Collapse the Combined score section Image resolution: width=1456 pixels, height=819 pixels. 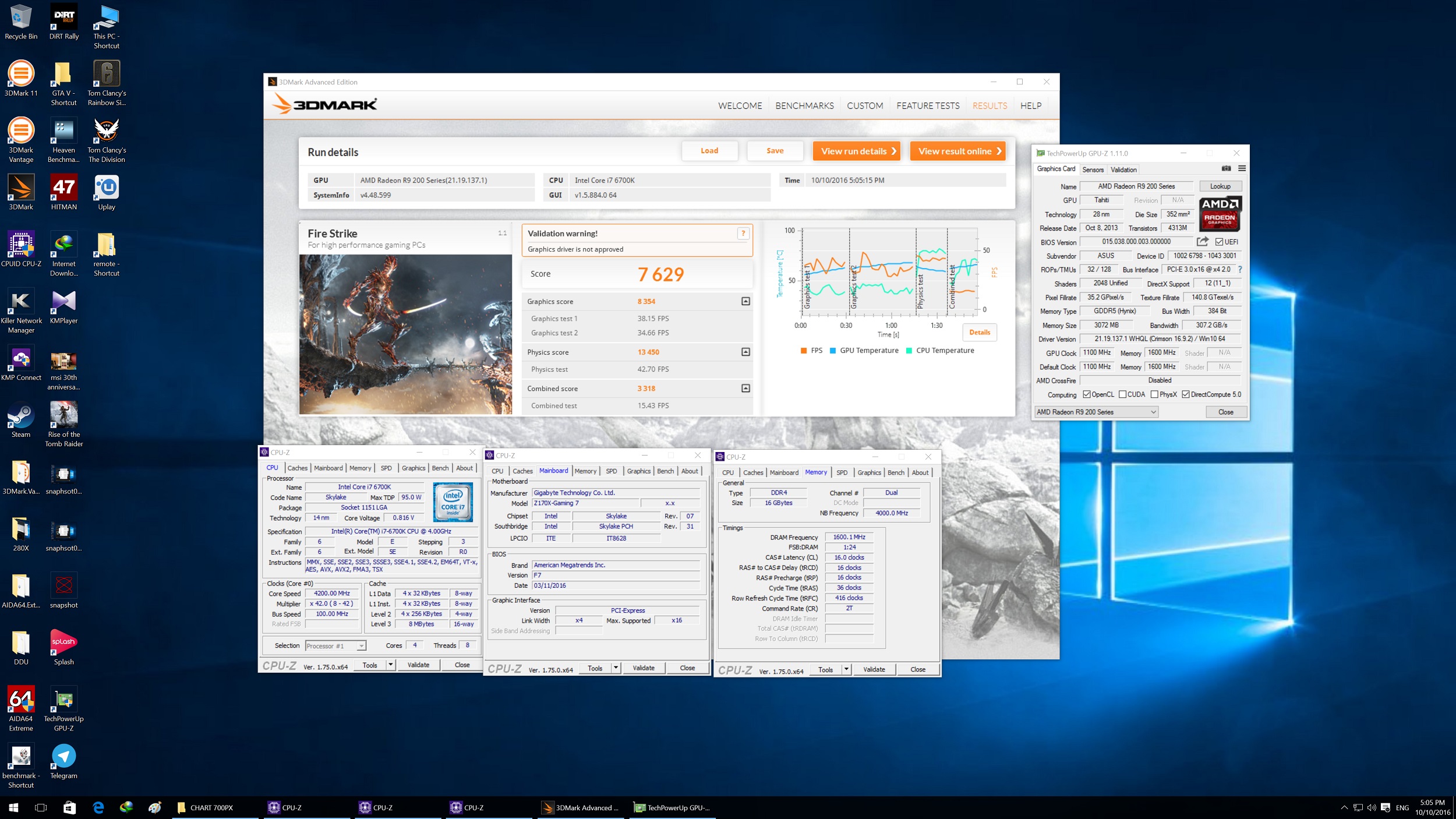point(745,388)
